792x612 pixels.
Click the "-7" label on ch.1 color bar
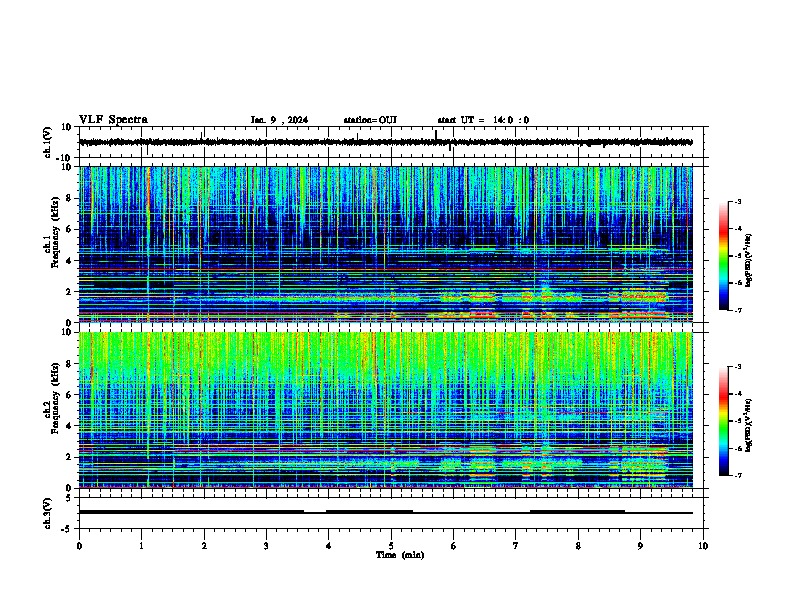click(x=738, y=311)
